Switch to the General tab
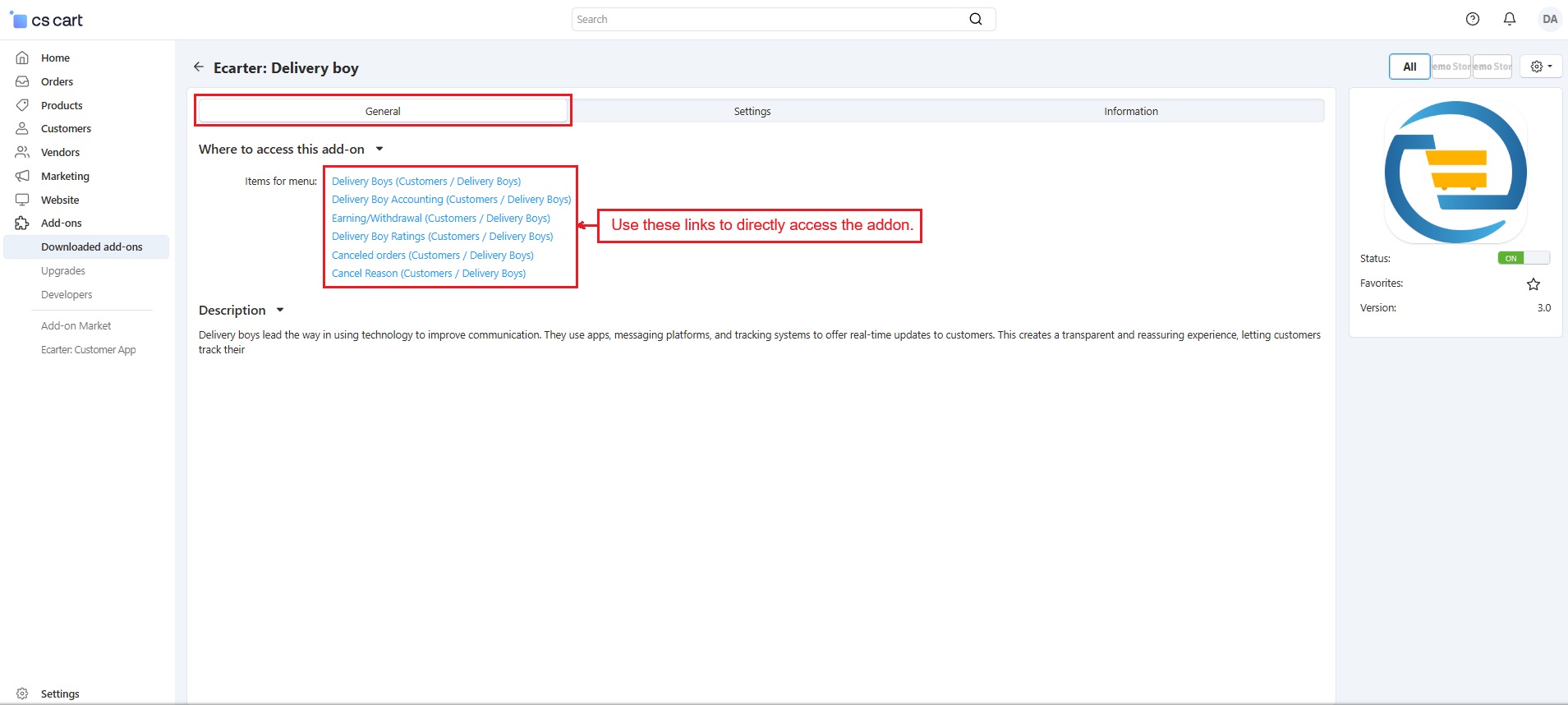This screenshot has height=705, width=1568. click(383, 111)
